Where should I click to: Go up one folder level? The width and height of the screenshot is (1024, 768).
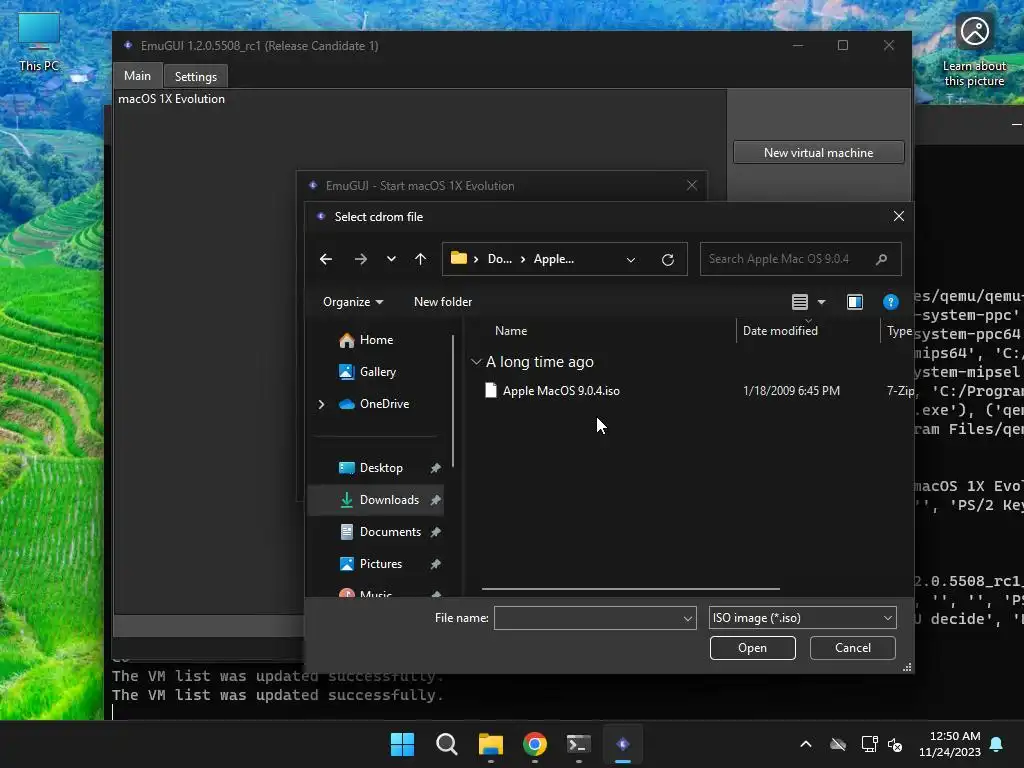tap(421, 259)
